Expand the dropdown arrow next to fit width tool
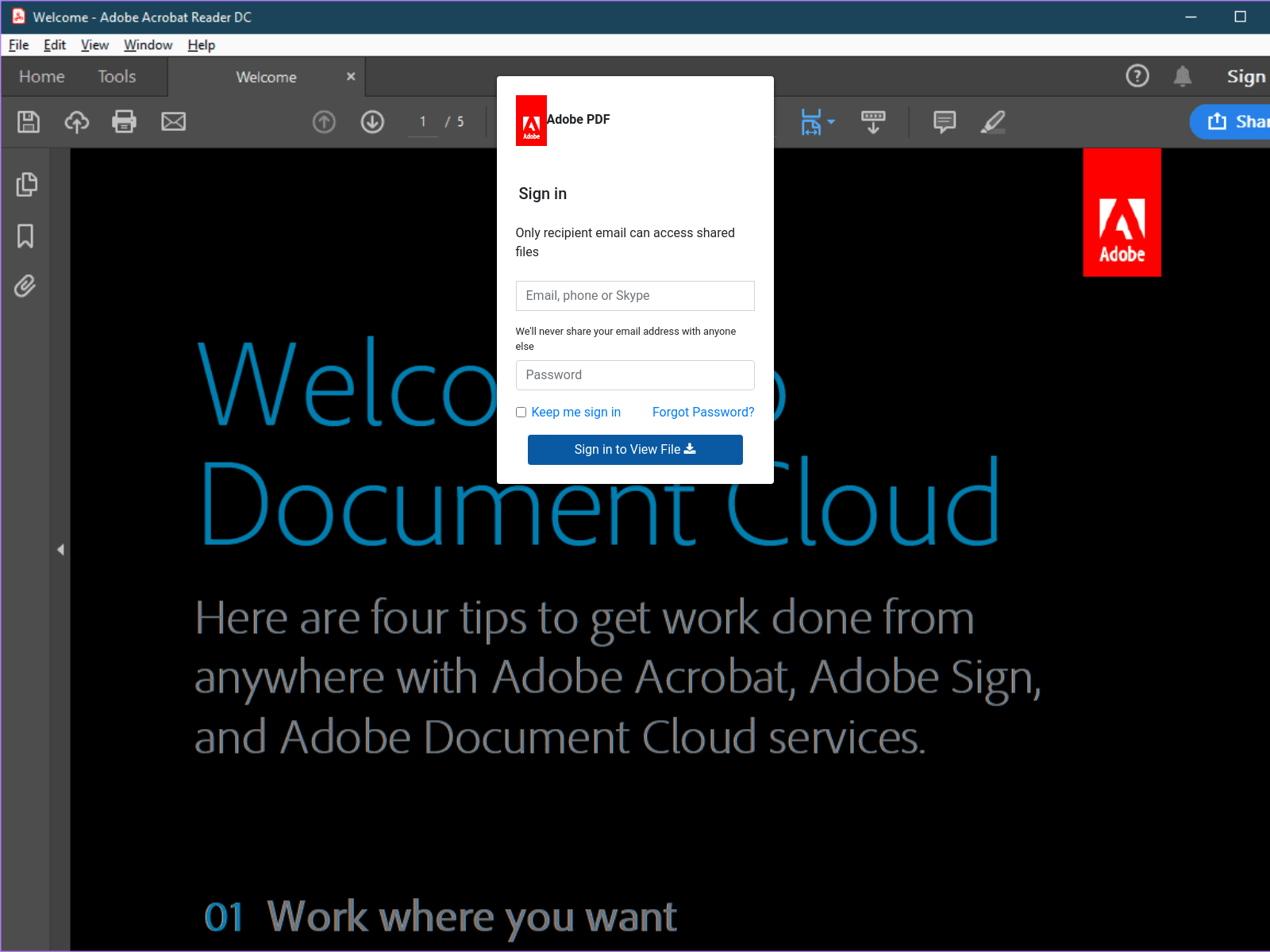The height and width of the screenshot is (952, 1270). tap(831, 121)
